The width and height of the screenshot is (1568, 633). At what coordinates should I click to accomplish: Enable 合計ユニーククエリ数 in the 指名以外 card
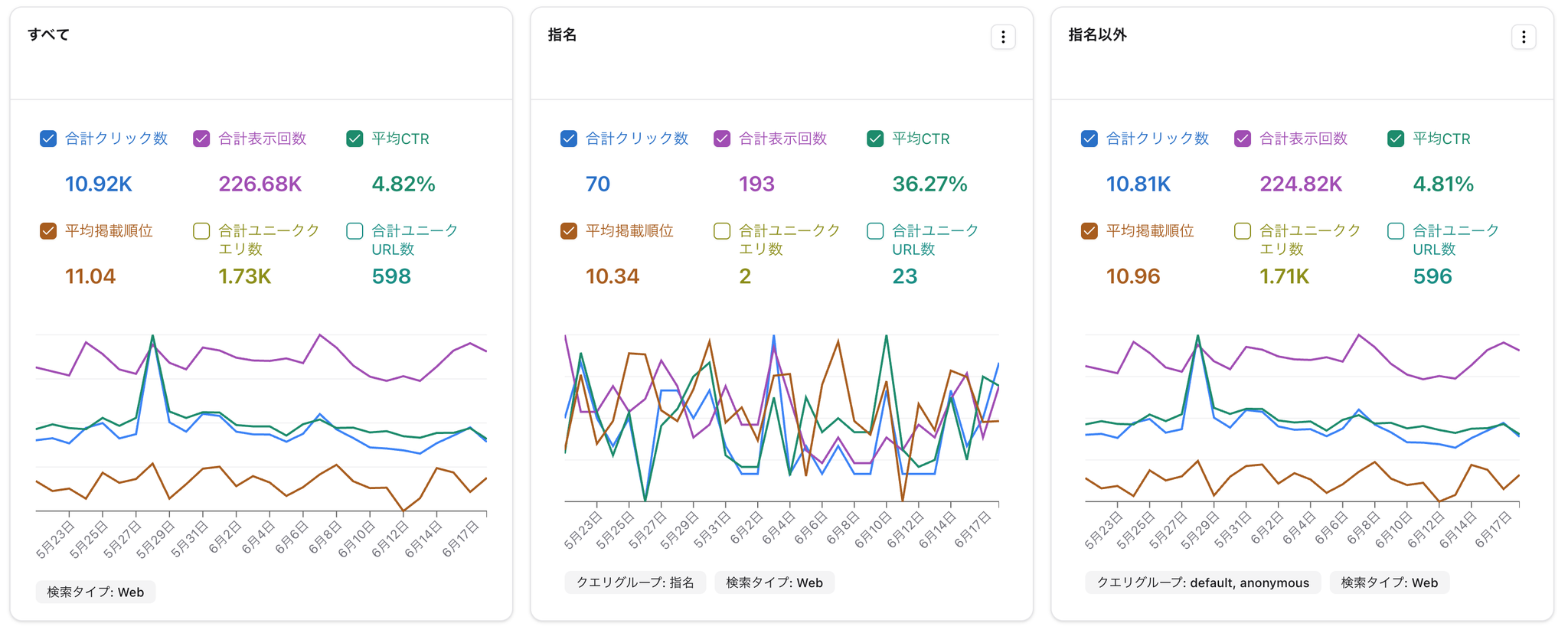click(x=1243, y=231)
